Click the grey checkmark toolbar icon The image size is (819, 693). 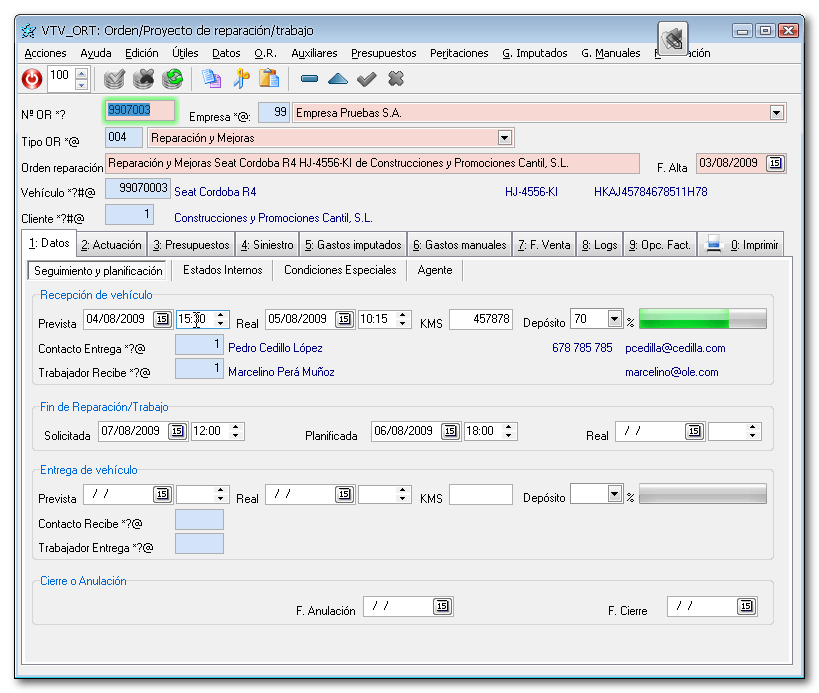coord(367,79)
